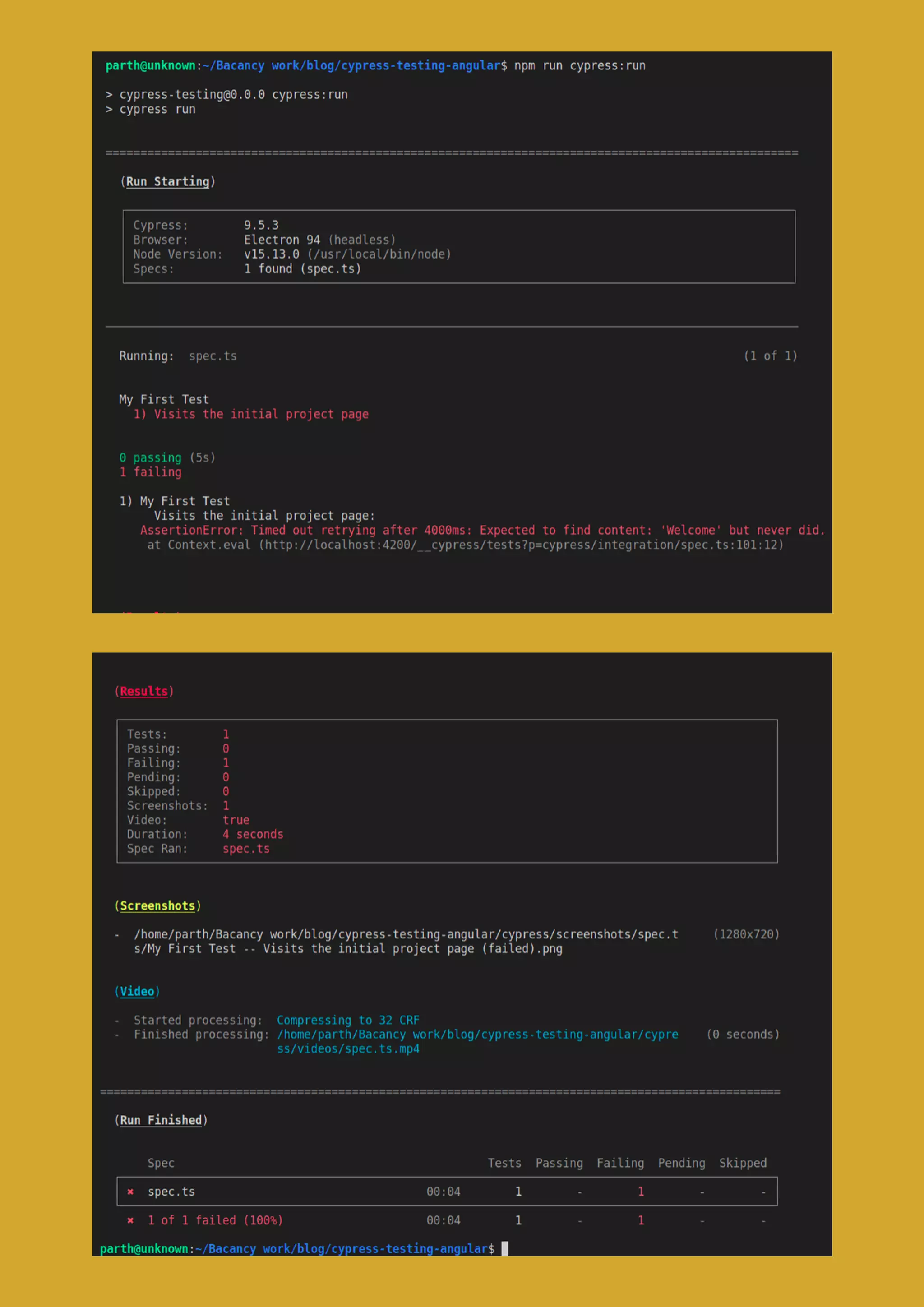Click the terminal cursor block at final prompt
Screen dimensions: 924x1307
point(504,1248)
